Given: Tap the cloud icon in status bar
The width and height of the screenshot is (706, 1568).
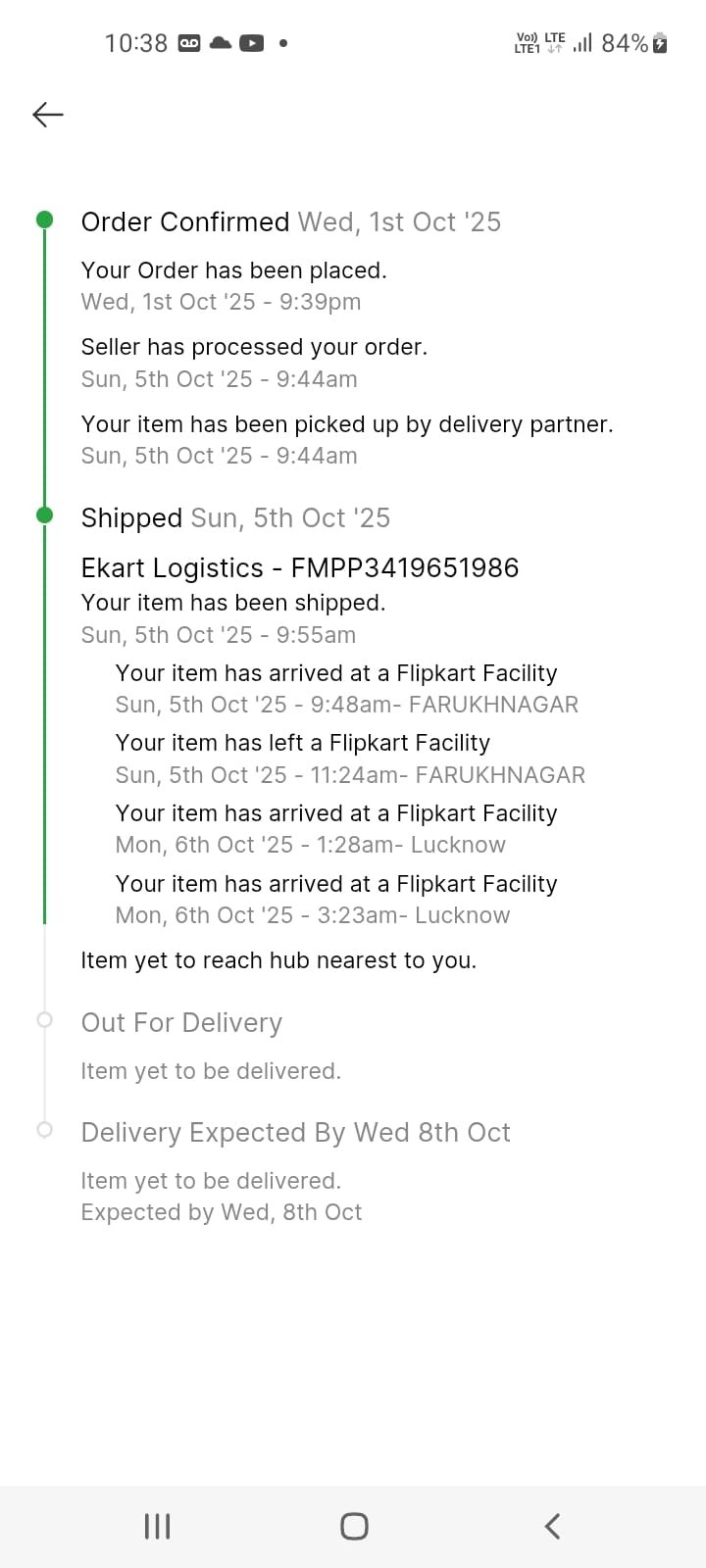Looking at the screenshot, I should point(221,43).
